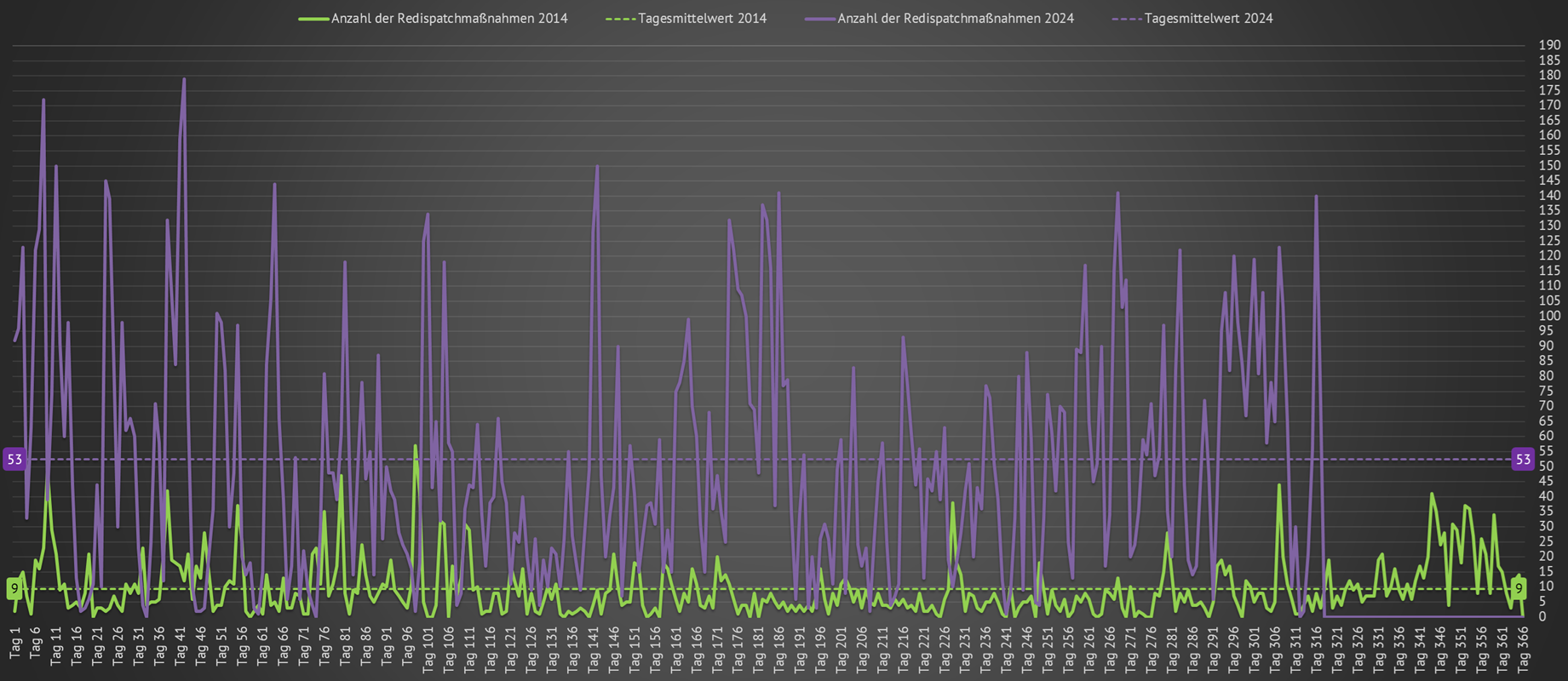
Task: Click the Tag 1 x-axis label
Action: click(14, 643)
